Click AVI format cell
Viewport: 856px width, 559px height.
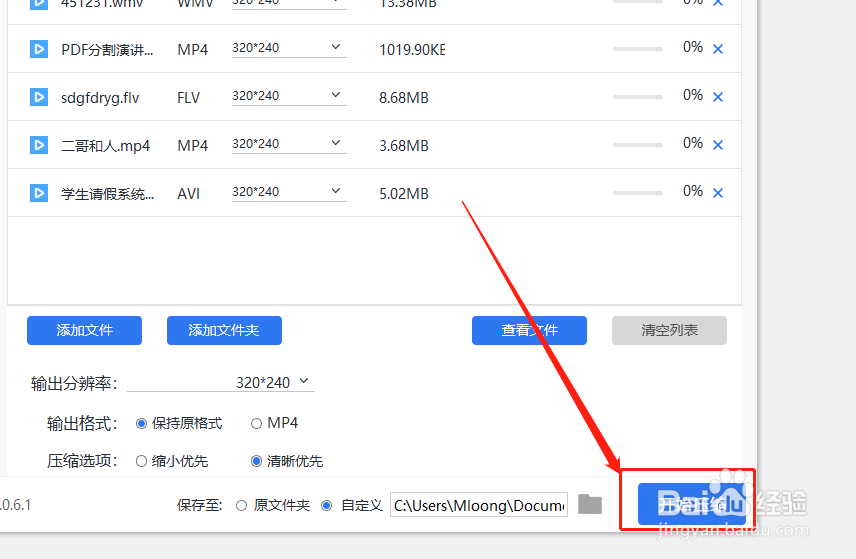[x=188, y=194]
